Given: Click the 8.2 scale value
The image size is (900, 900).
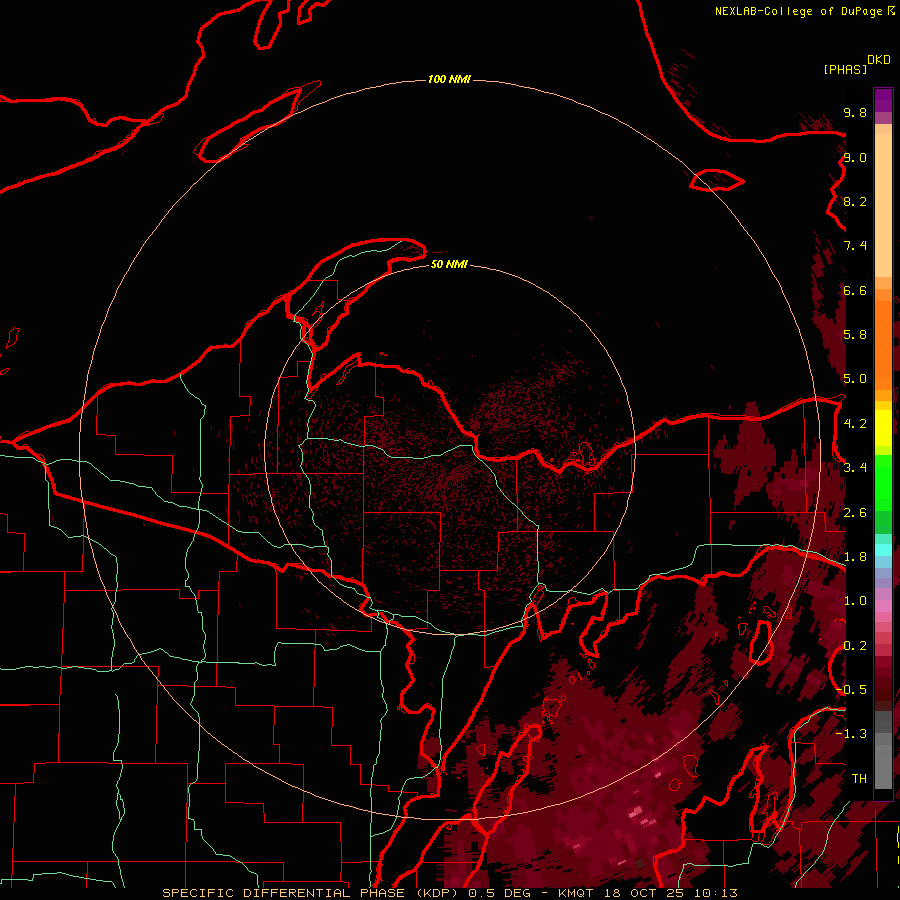Looking at the screenshot, I should (855, 201).
